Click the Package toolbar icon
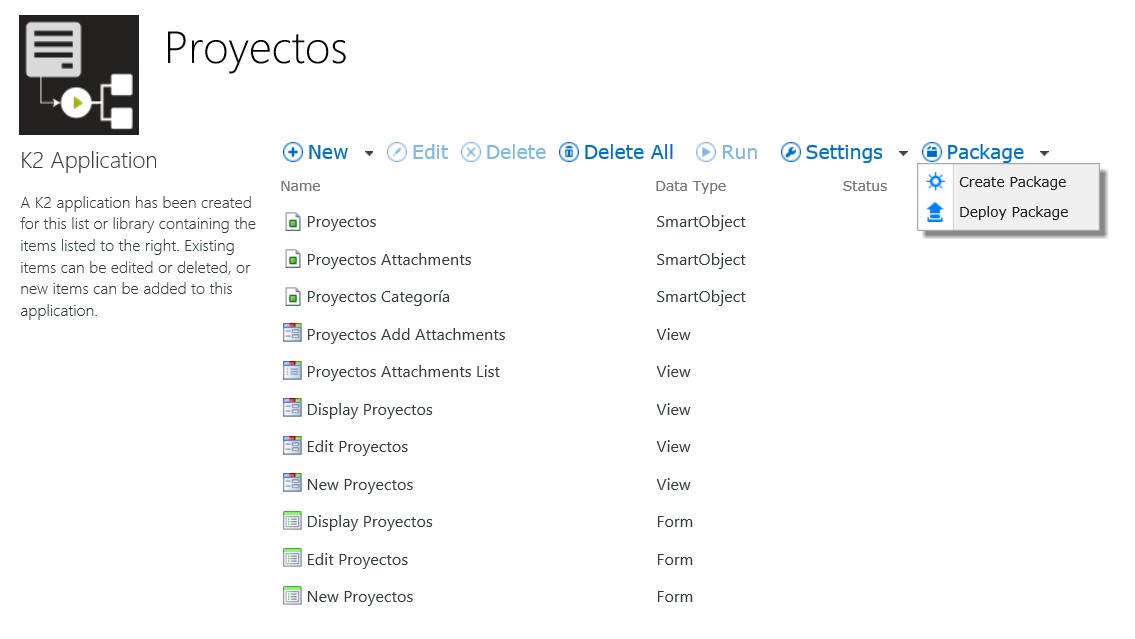This screenshot has height=639, width=1135. 932,153
